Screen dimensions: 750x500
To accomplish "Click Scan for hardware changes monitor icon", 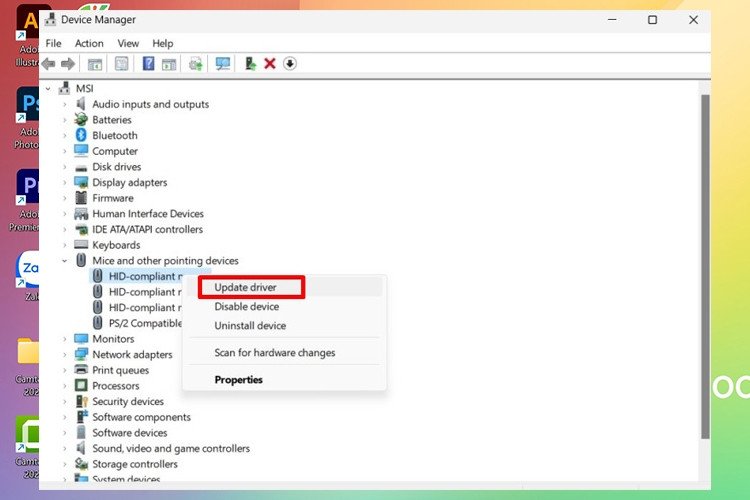I will (x=222, y=64).
